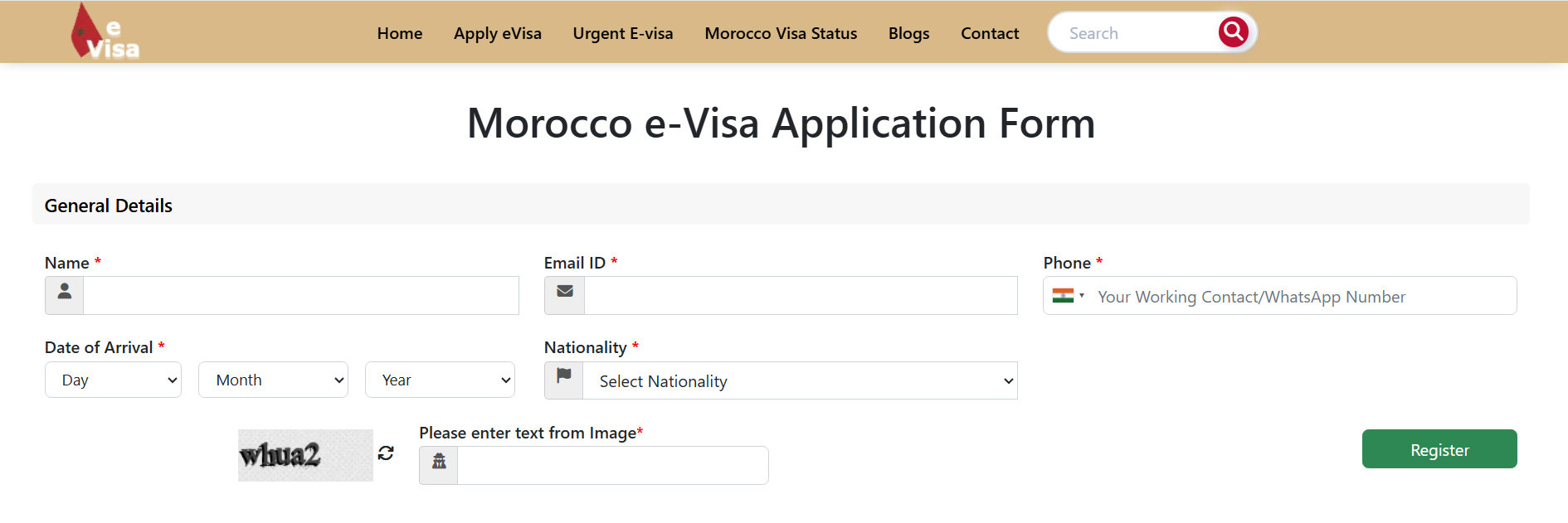The image size is (1568, 523).
Task: Click the red search magnifier icon
Action: pyautogui.click(x=1233, y=32)
